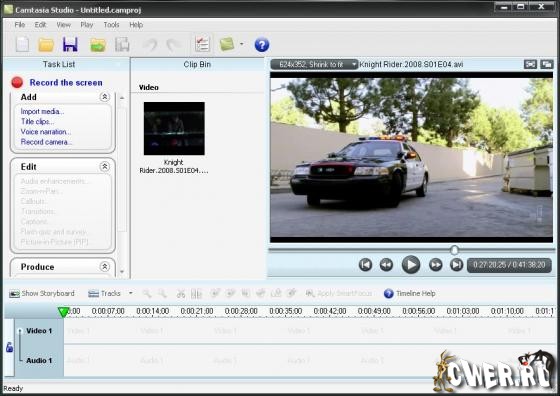Click the undo arrow in the main toolbar
Image resolution: width=560 pixels, height=396 pixels.
coord(150,45)
